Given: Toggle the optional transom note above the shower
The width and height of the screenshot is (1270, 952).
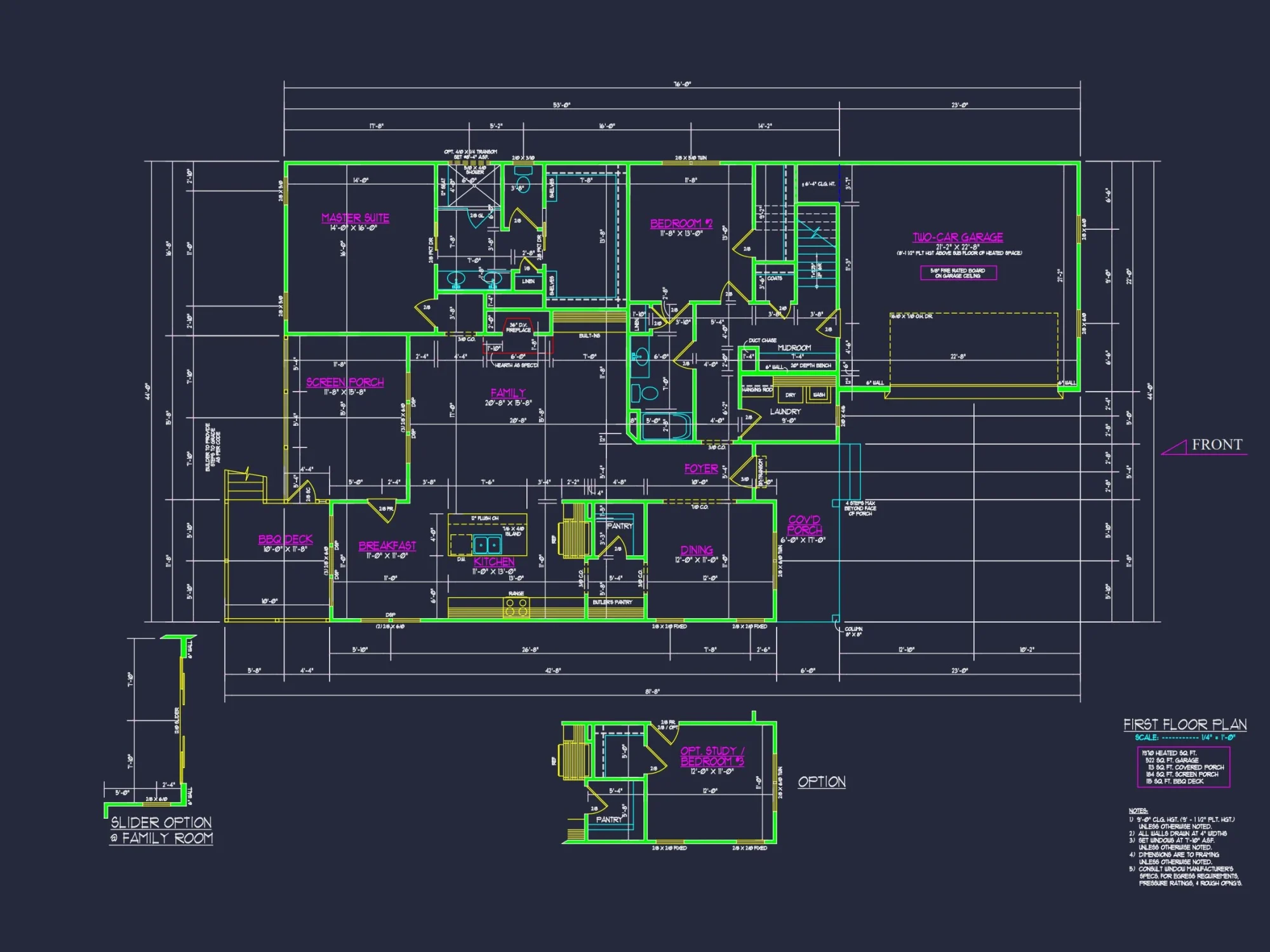Looking at the screenshot, I should tap(470, 154).
